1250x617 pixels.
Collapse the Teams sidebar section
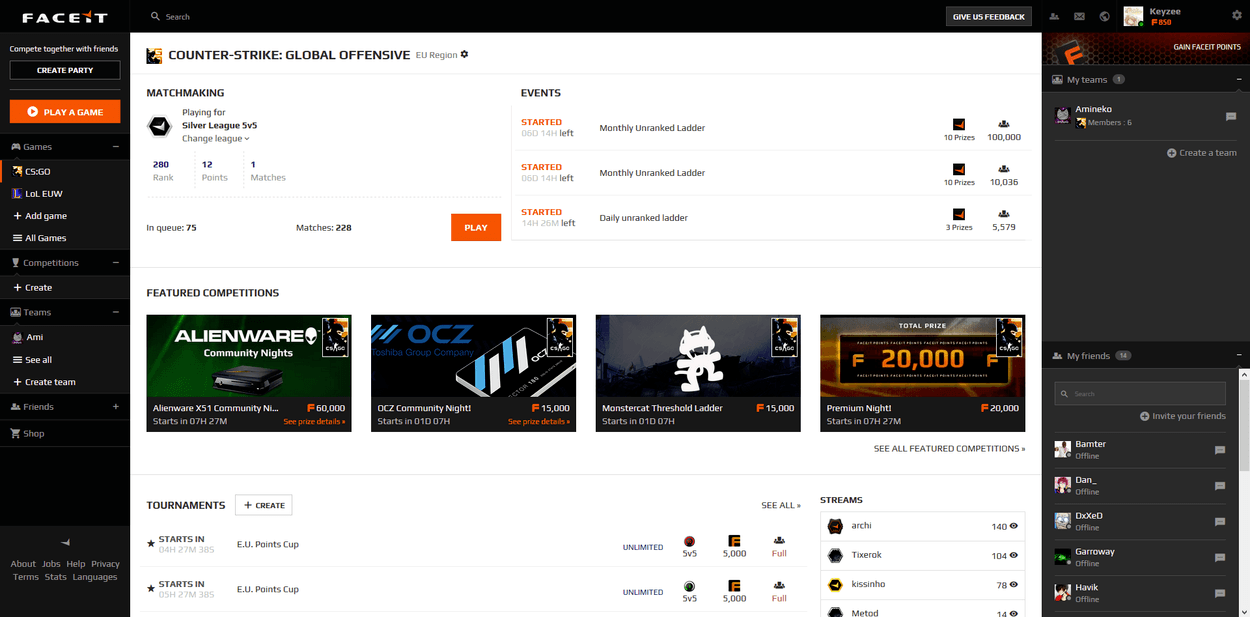(x=116, y=312)
